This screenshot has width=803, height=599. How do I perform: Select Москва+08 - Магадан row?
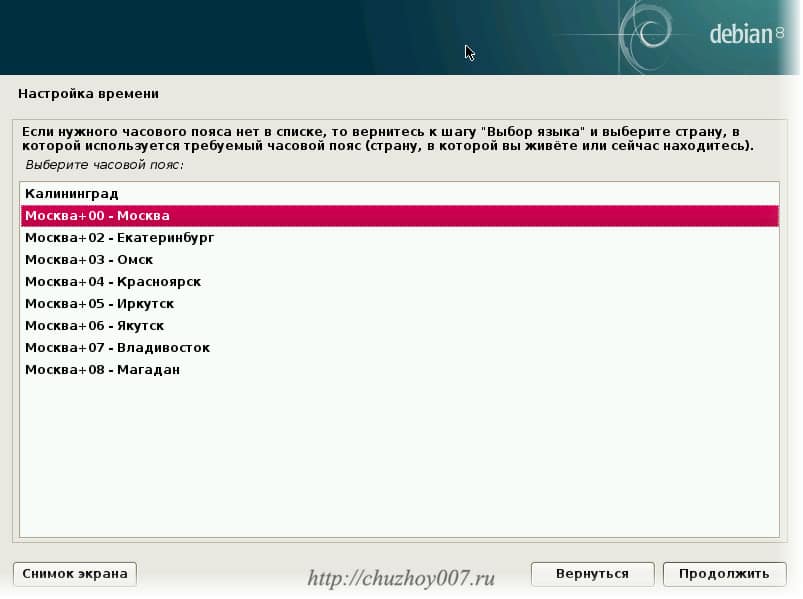[399, 370]
